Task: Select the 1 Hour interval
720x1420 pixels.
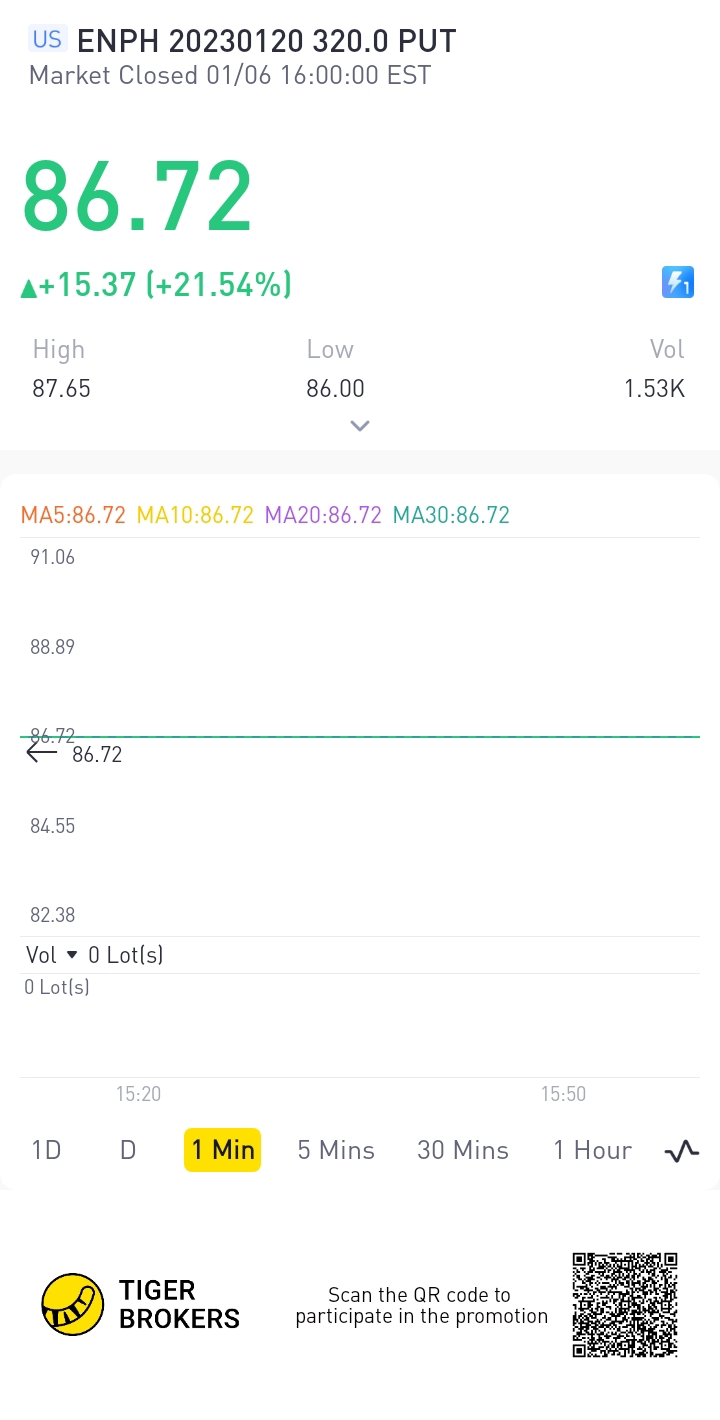Action: [x=593, y=1150]
